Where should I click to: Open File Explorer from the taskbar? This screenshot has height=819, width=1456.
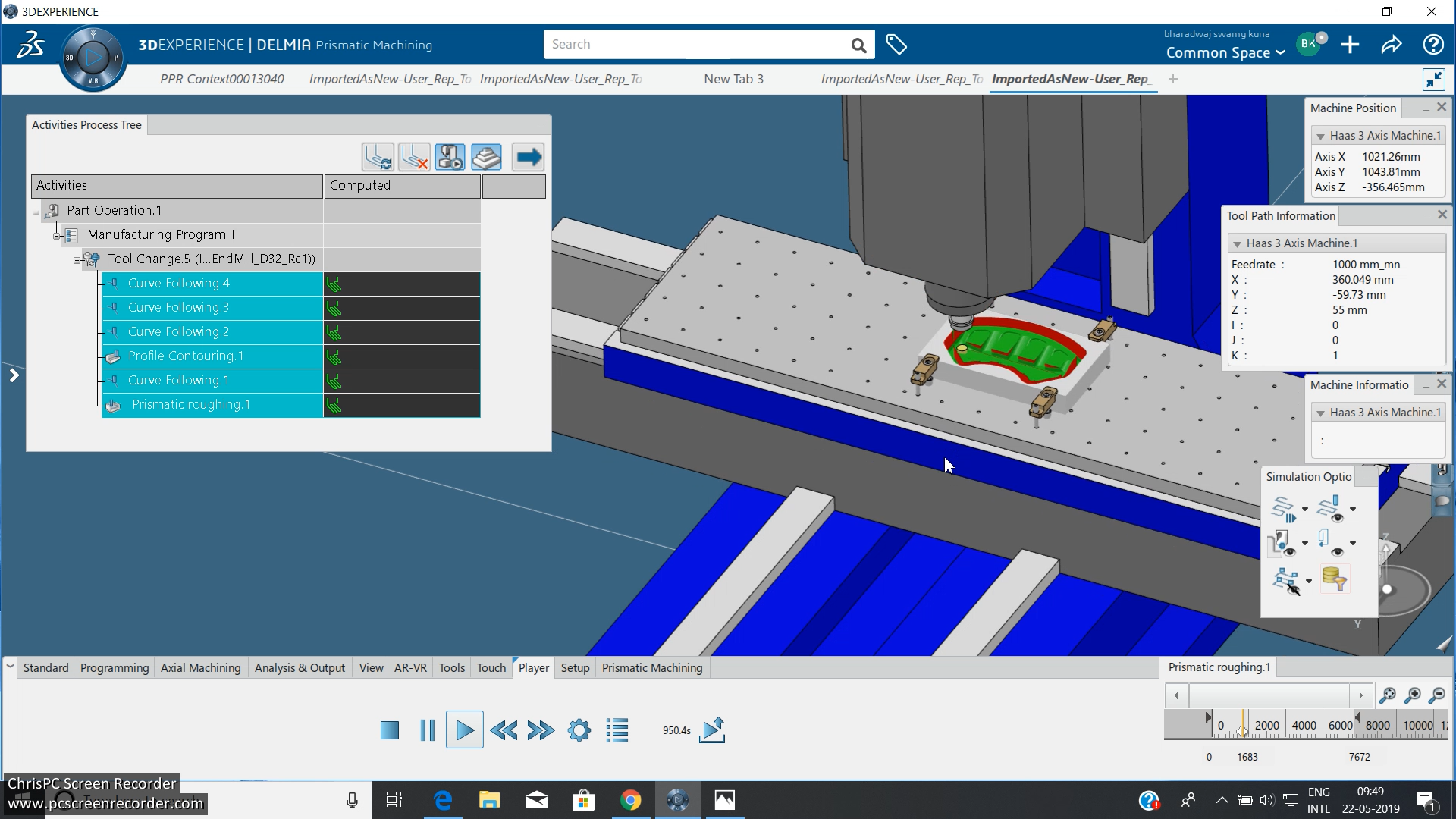(x=489, y=800)
